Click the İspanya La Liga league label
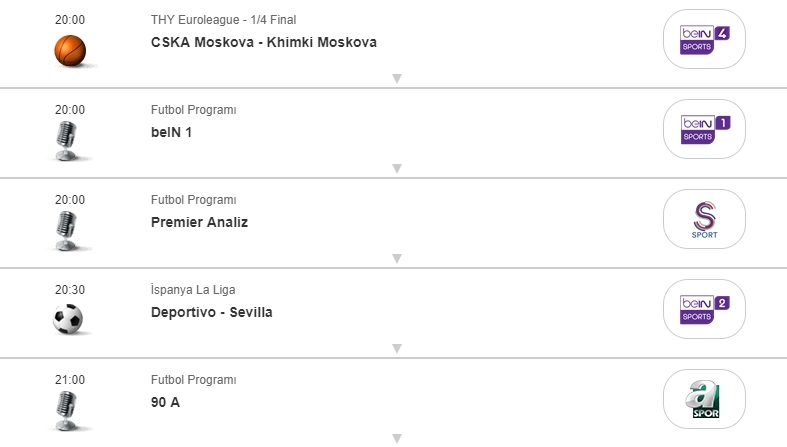Viewport: 787px width, 447px height. pyautogui.click(x=193, y=290)
